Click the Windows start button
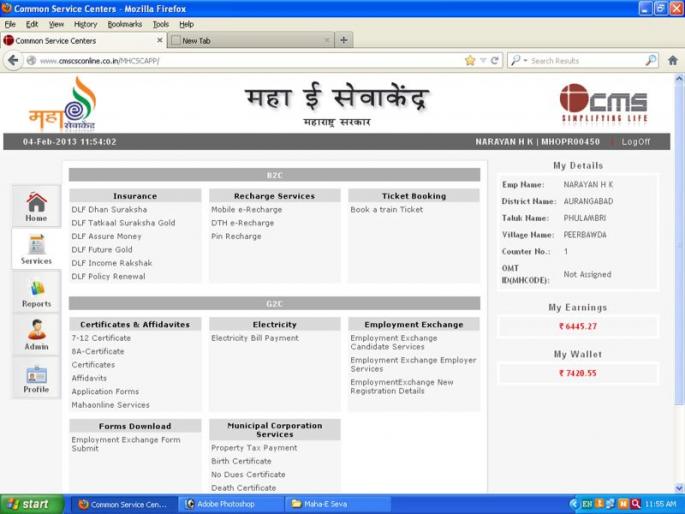The image size is (685, 514). pyautogui.click(x=28, y=504)
